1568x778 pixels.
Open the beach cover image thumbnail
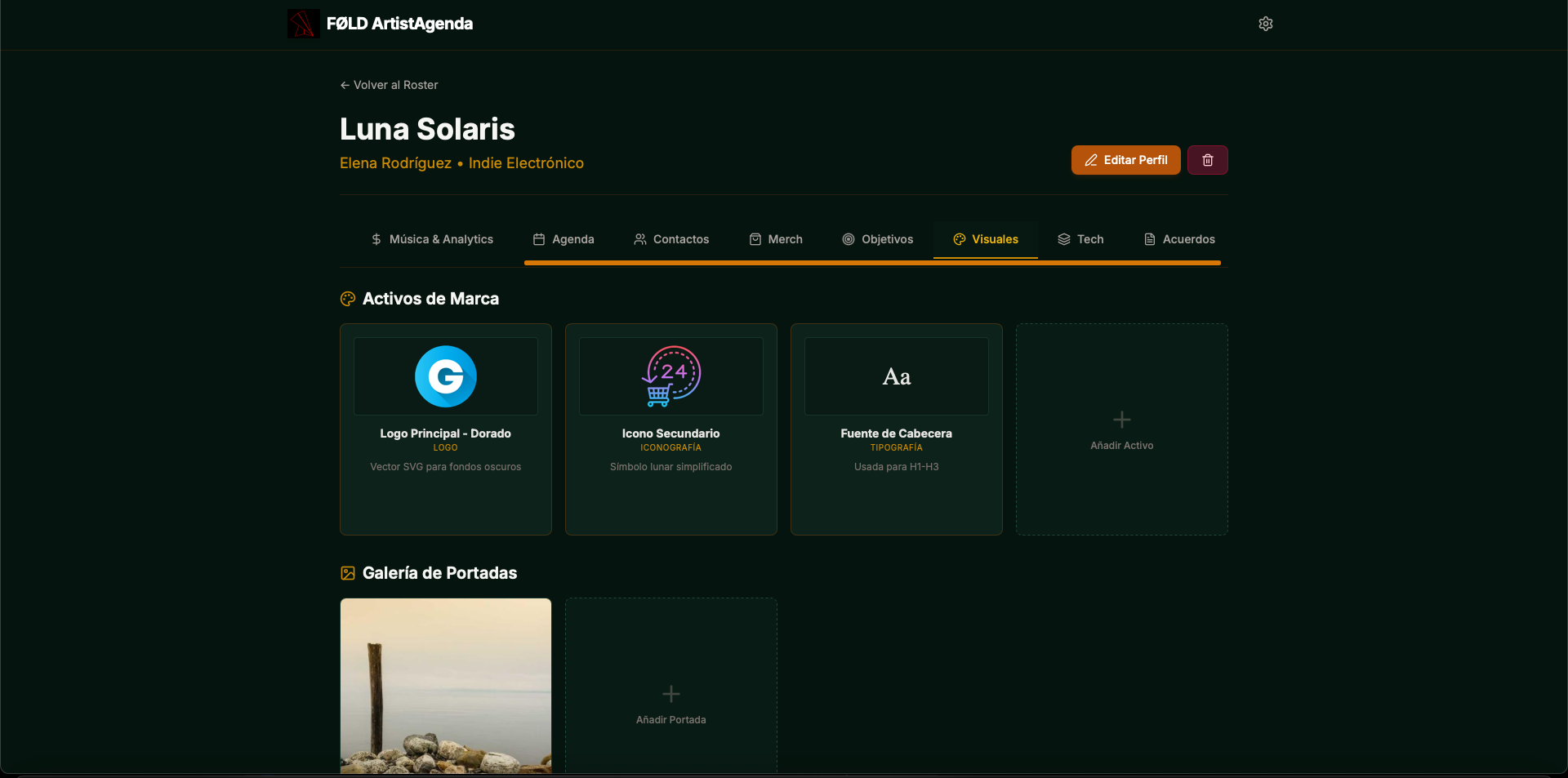(446, 686)
